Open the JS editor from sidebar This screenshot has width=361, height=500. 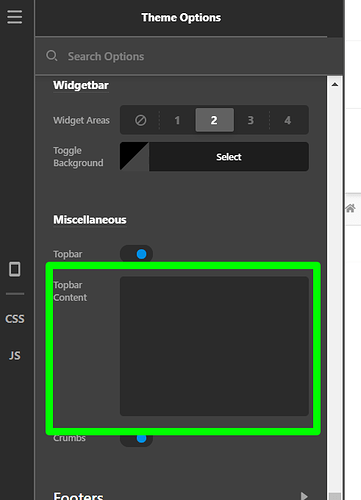tap(15, 356)
